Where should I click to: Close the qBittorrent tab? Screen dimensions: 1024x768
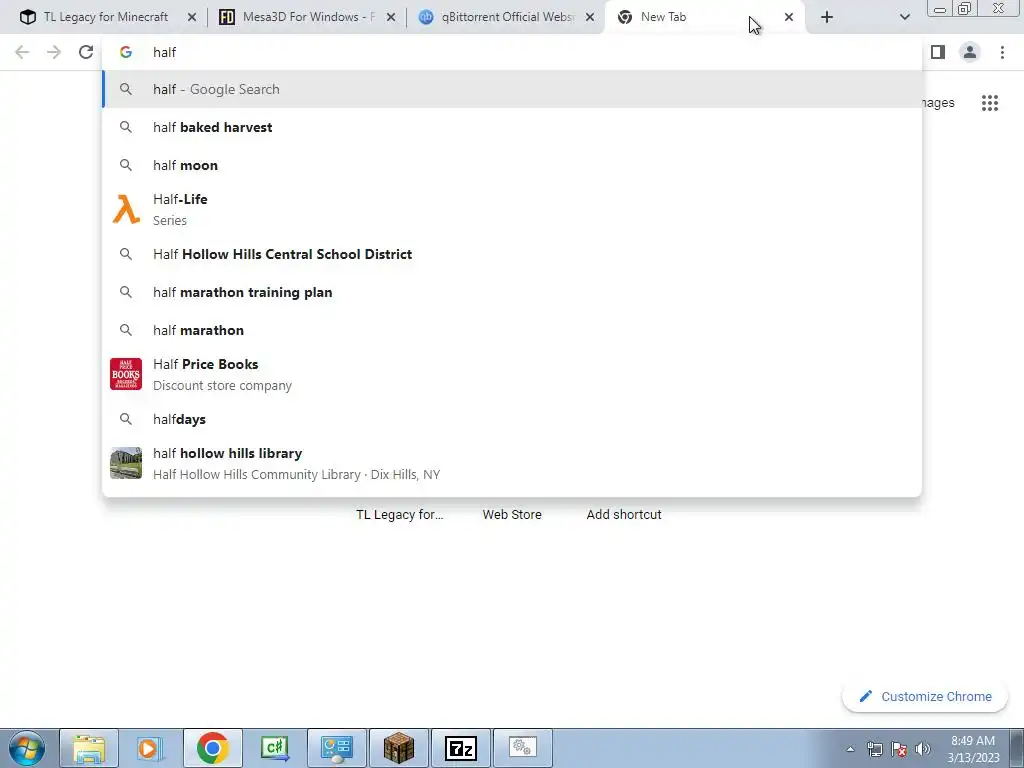click(590, 18)
